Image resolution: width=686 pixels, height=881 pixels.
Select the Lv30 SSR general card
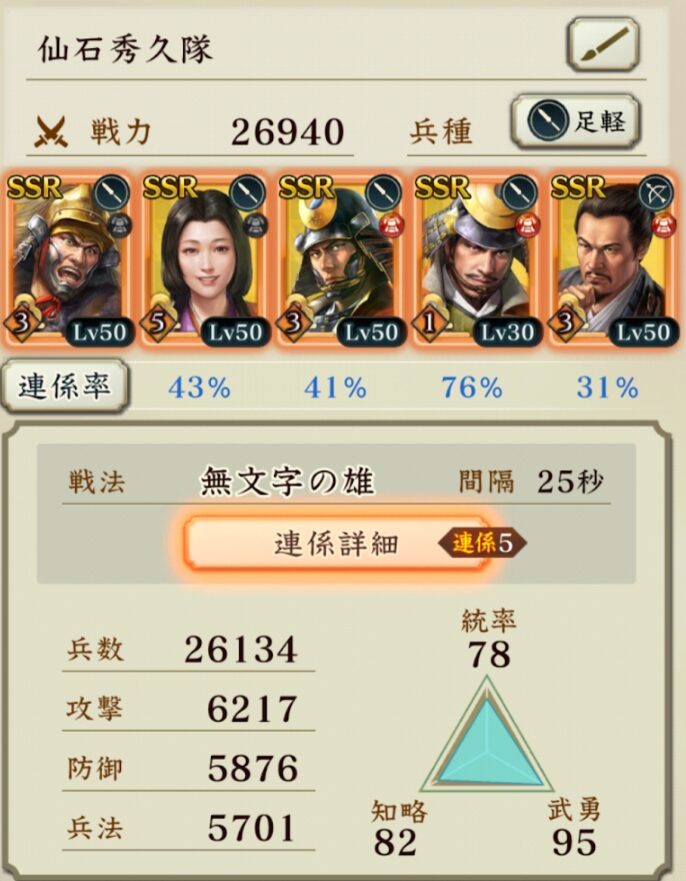pyautogui.click(x=476, y=260)
